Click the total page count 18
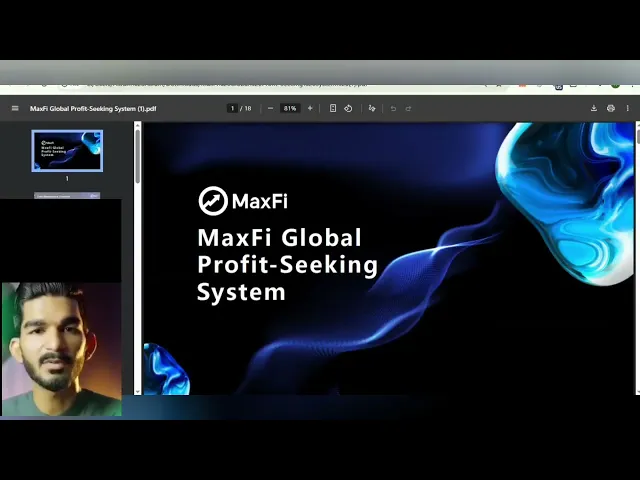This screenshot has height=480, width=640. coord(248,108)
